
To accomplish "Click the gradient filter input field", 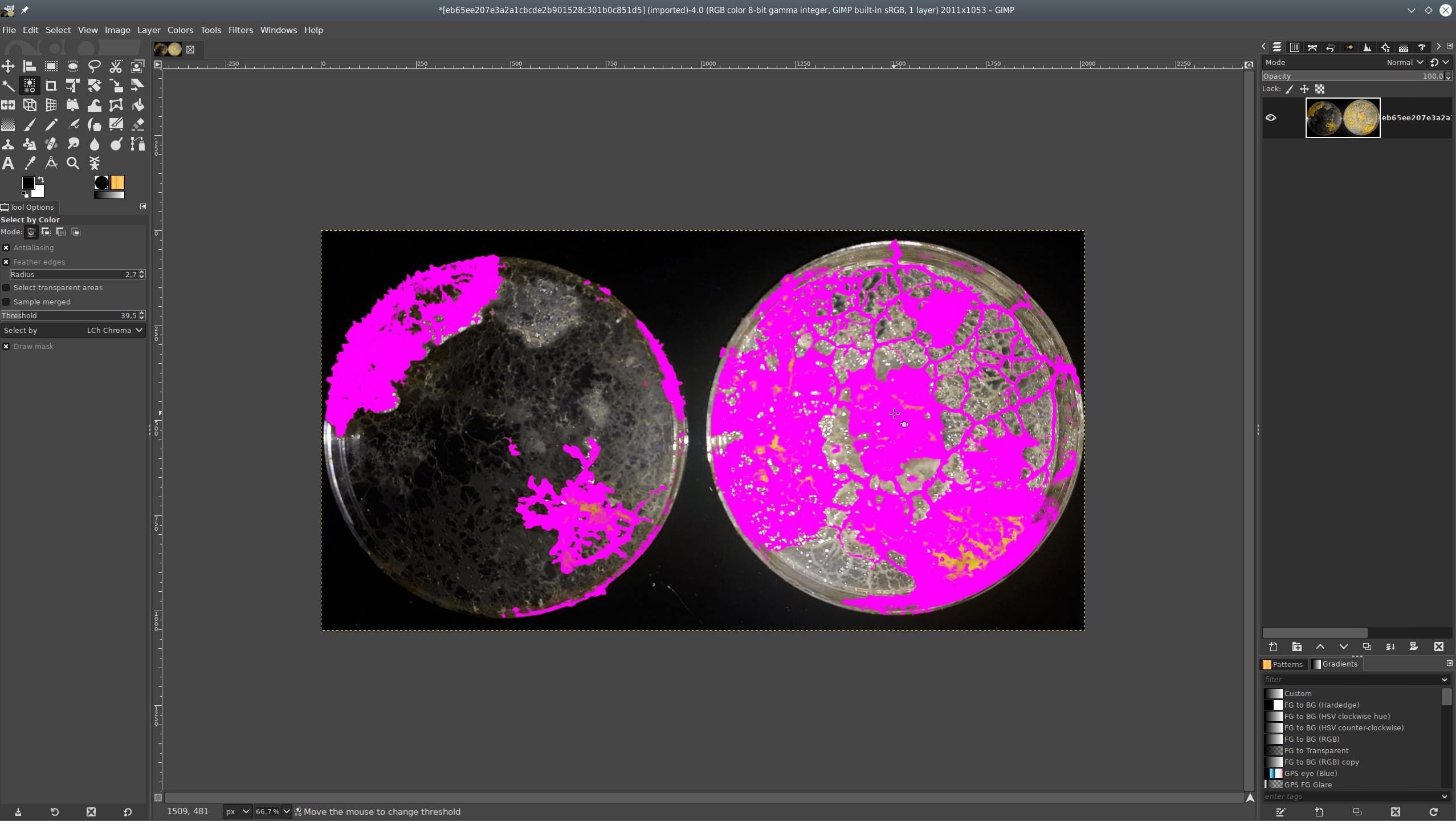I will tap(1351, 680).
